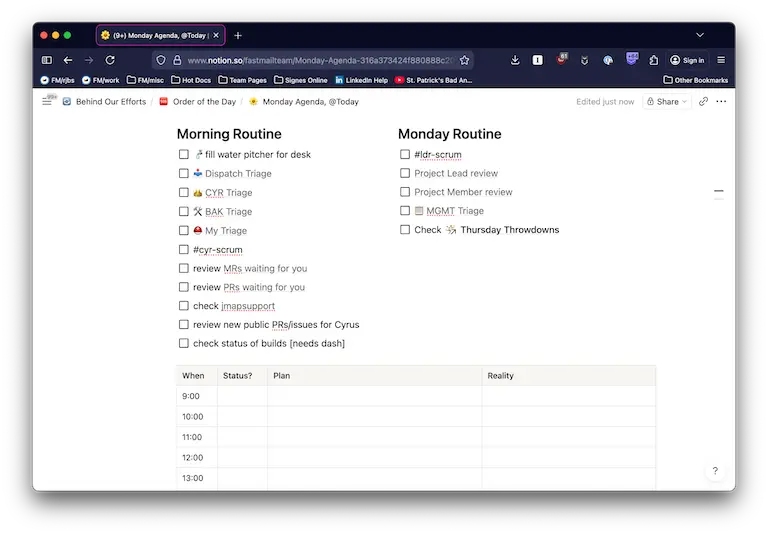Toggle the #ldr-scrum checkbox
Viewport: 768px width, 534px height.
405,155
